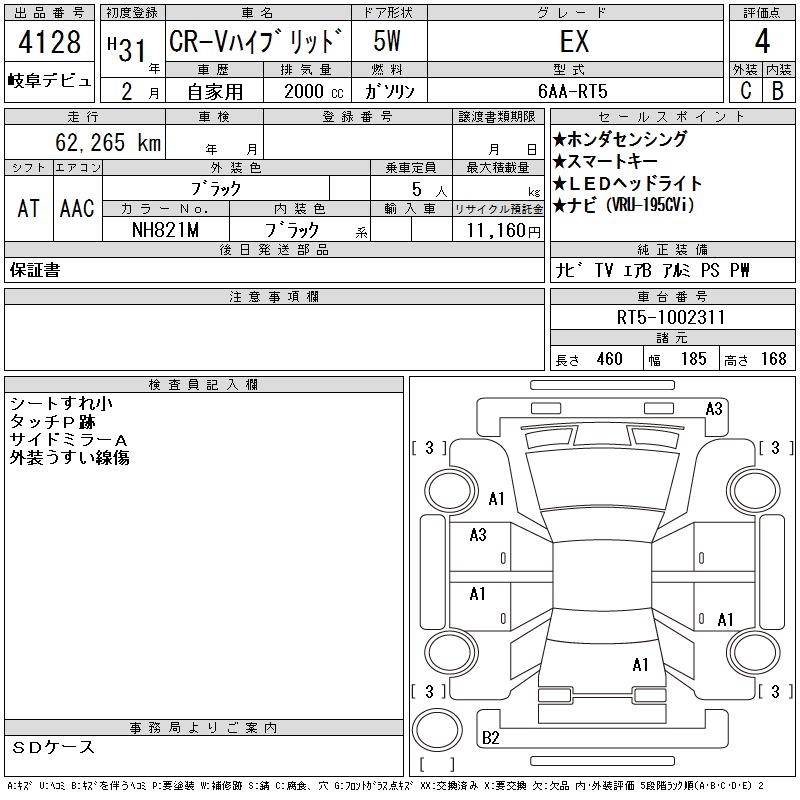Click the B2 damage mark on rear bumper
The image size is (800, 800).
coord(490,738)
